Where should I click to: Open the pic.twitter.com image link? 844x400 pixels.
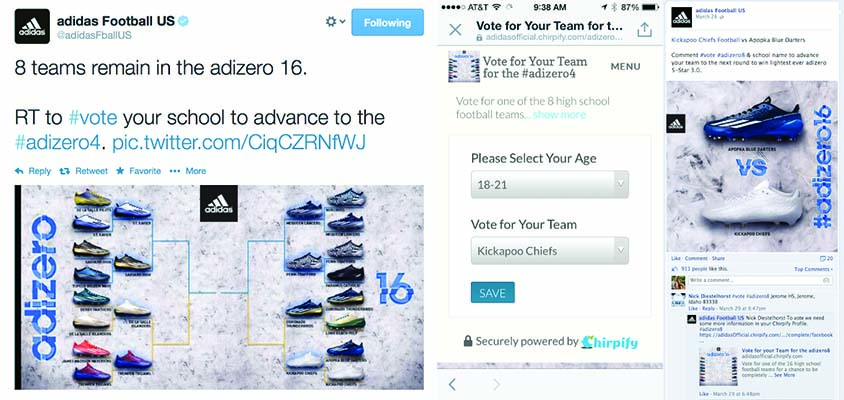pyautogui.click(x=239, y=143)
